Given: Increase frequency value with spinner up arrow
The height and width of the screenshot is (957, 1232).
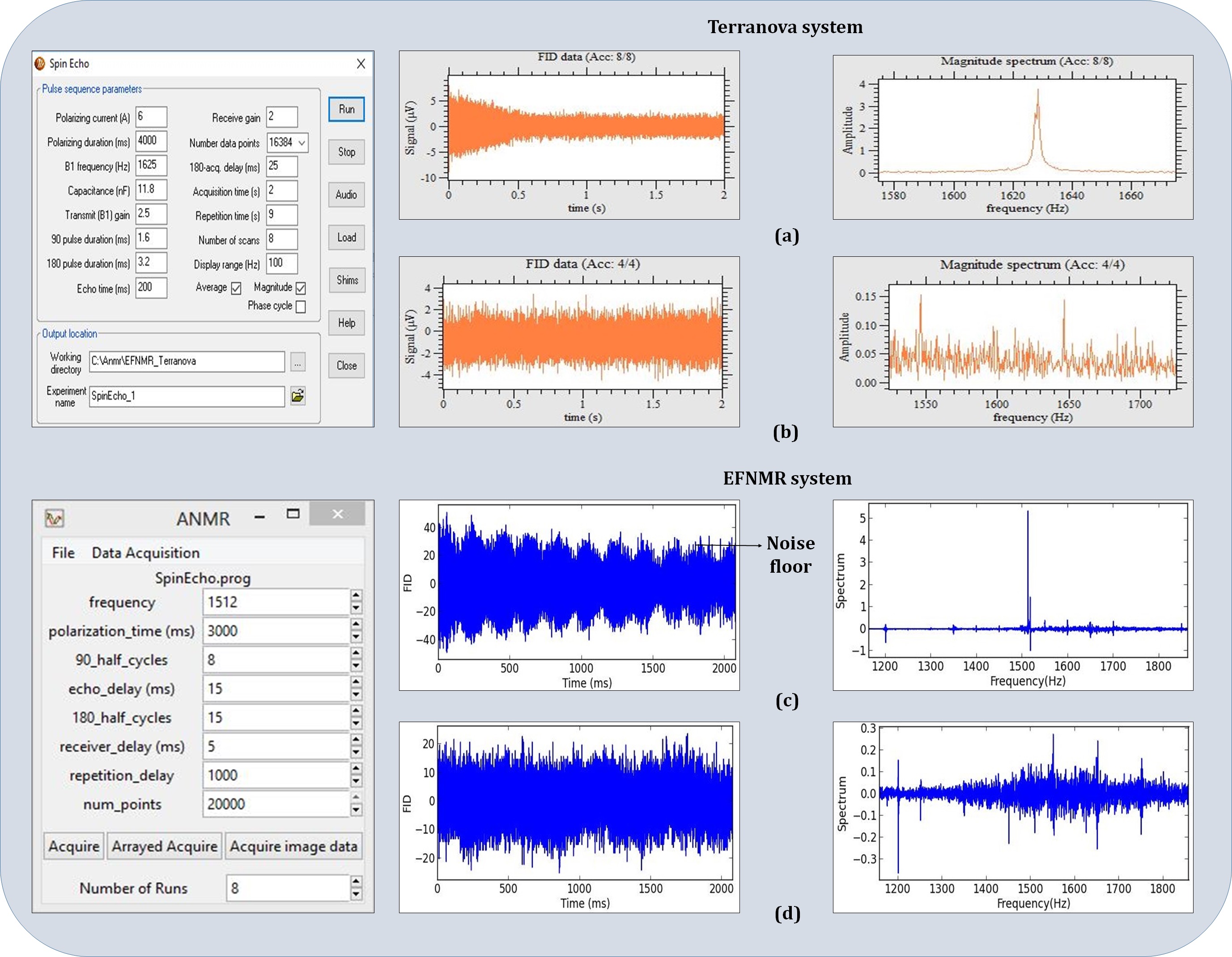Looking at the screenshot, I should [x=356, y=595].
